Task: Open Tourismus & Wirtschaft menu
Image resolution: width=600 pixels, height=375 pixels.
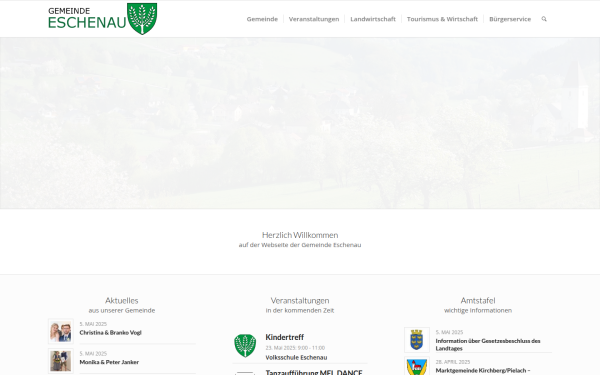Action: tap(442, 19)
